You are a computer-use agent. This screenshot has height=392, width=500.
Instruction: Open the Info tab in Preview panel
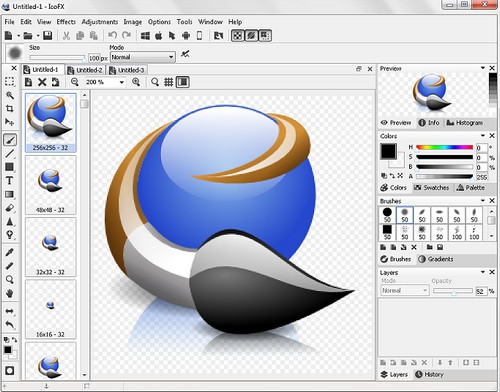click(x=429, y=123)
